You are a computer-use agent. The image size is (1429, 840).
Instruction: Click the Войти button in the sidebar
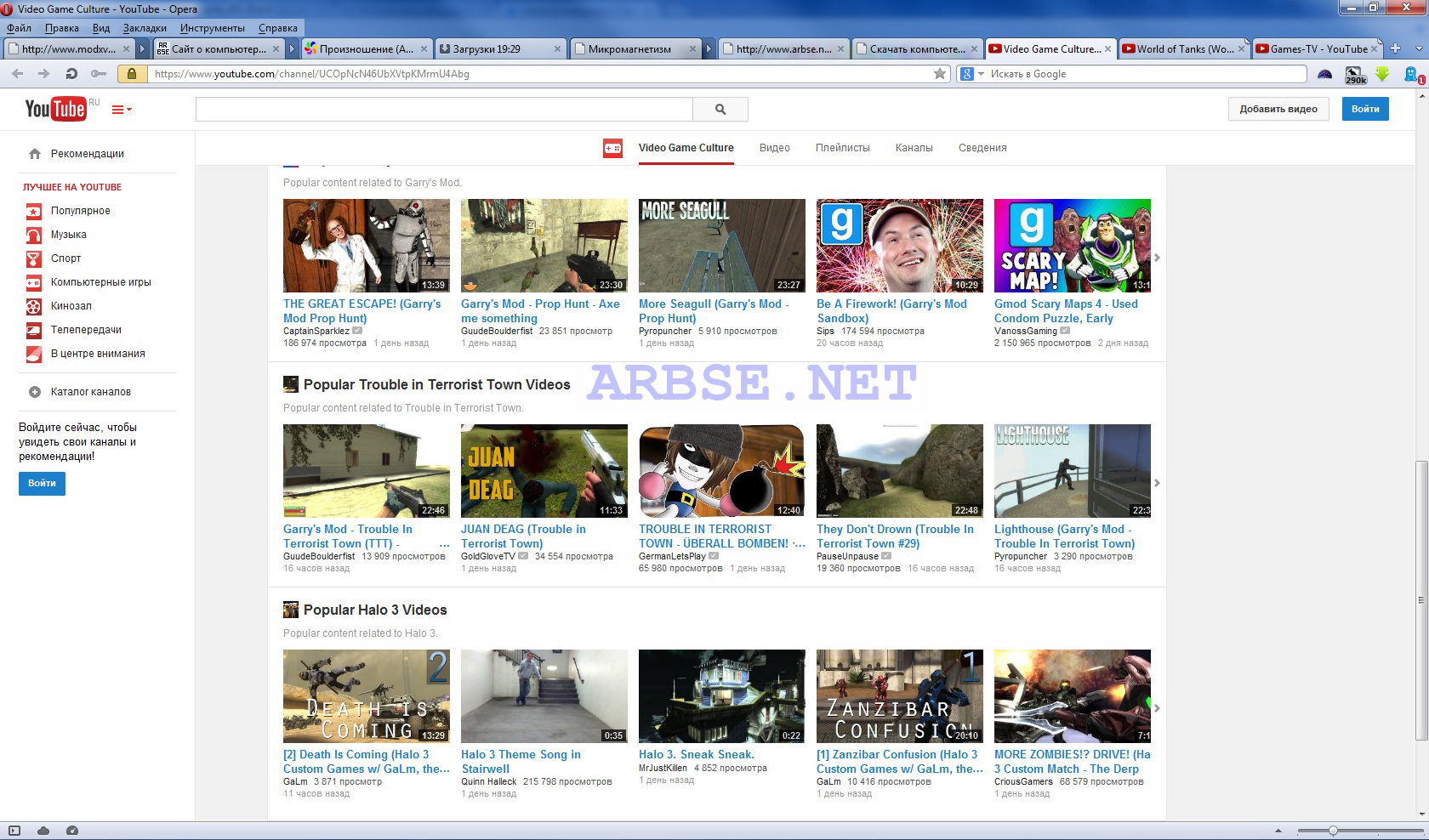pyautogui.click(x=42, y=483)
